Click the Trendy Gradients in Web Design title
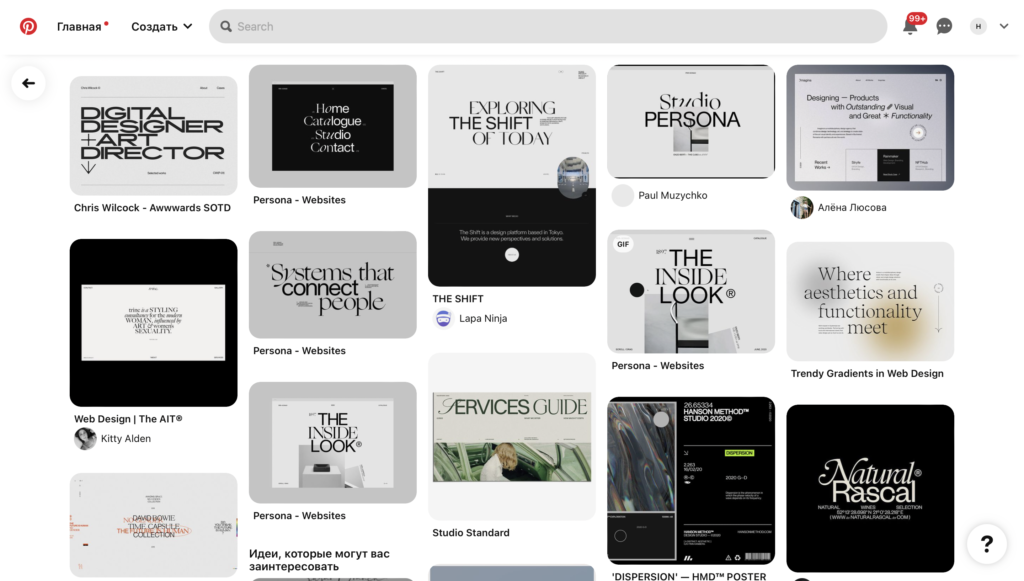 [x=867, y=373]
